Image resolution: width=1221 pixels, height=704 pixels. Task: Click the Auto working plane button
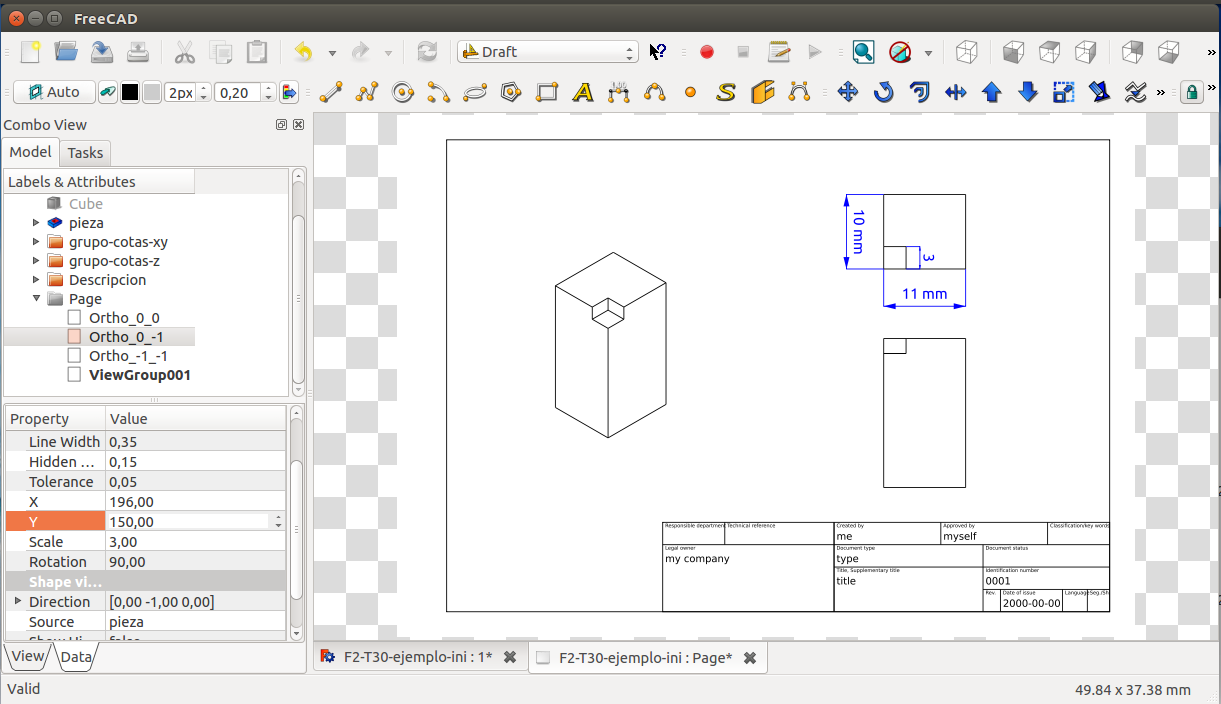click(54, 92)
